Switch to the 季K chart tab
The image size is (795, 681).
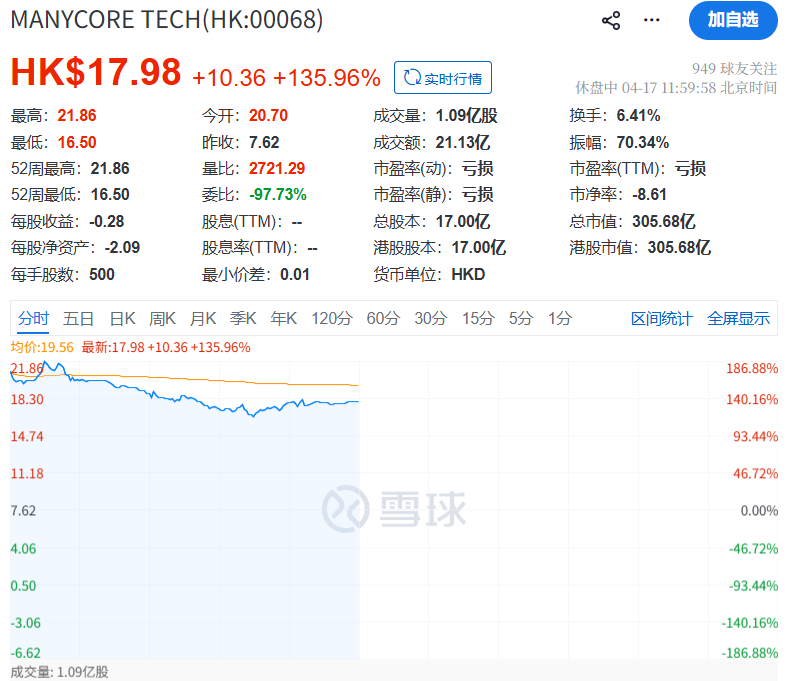(x=243, y=318)
